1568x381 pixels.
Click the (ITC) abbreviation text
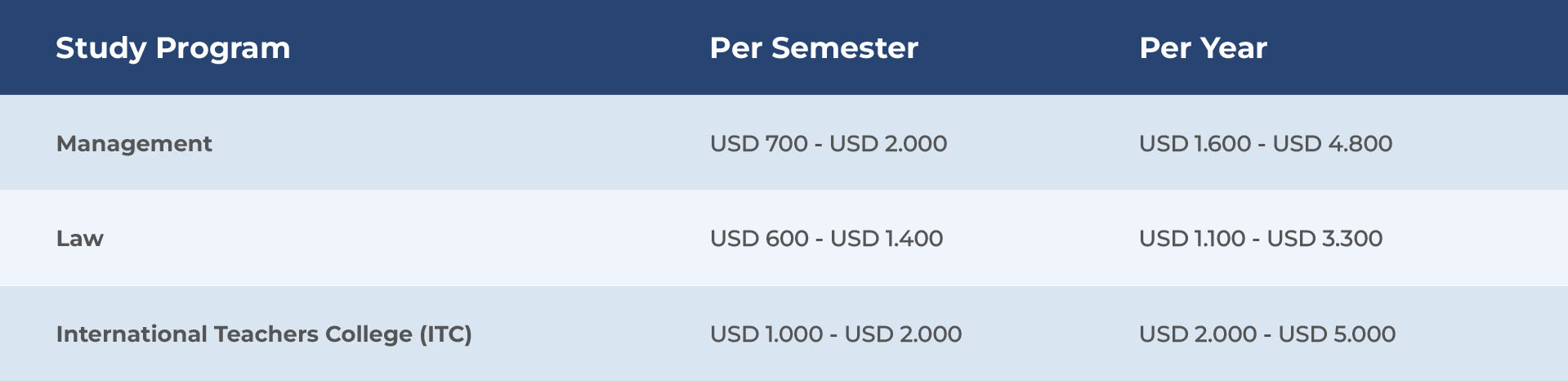[446, 334]
